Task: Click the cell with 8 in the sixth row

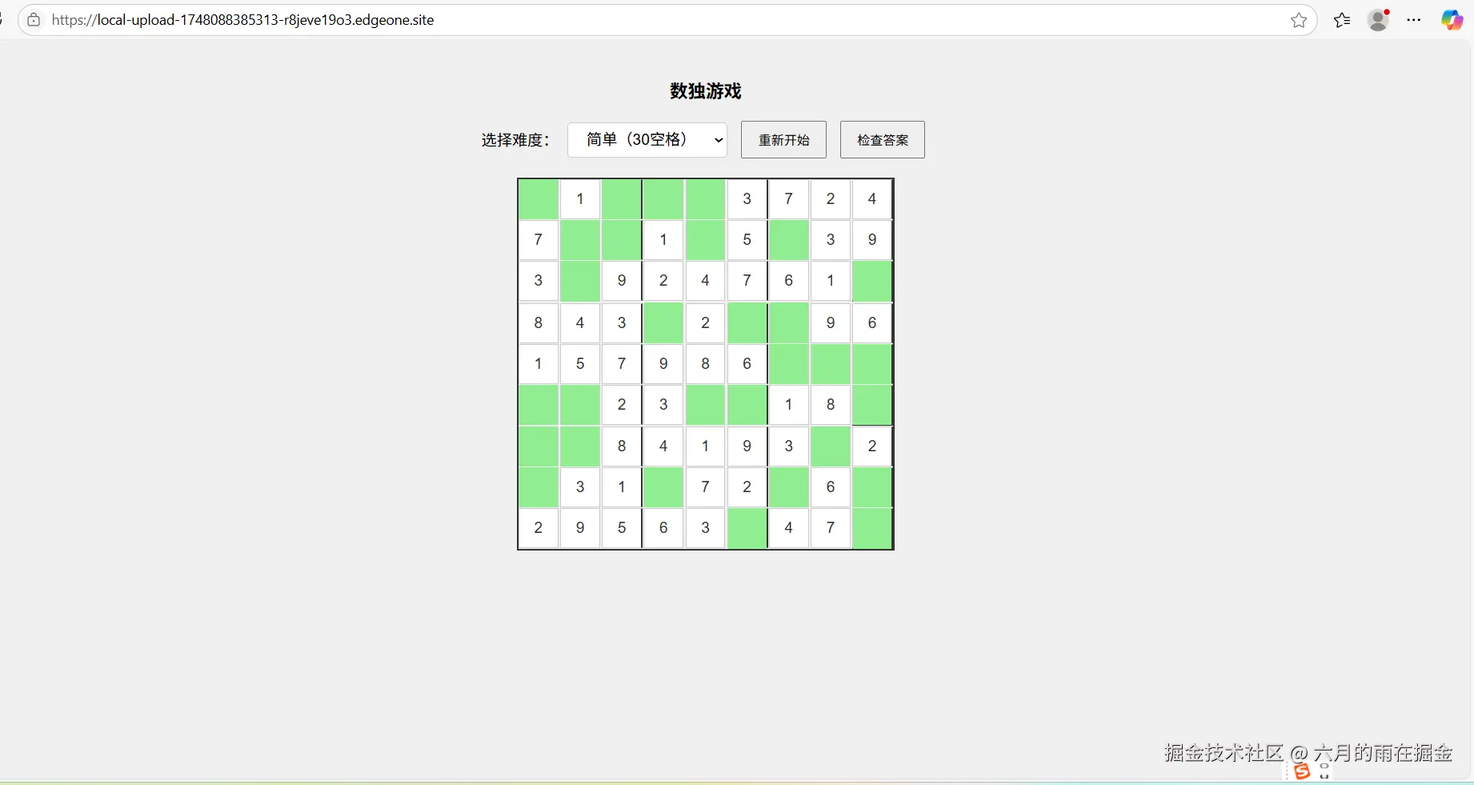Action: click(x=830, y=405)
